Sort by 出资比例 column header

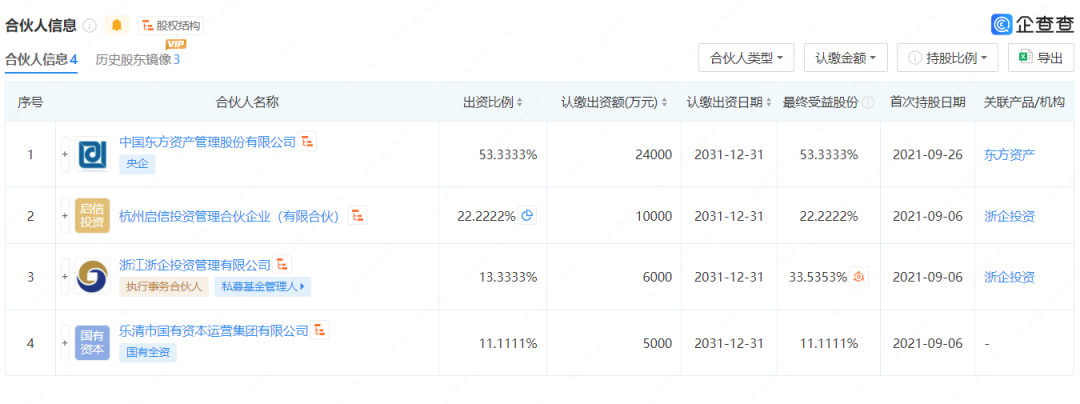pyautogui.click(x=493, y=102)
